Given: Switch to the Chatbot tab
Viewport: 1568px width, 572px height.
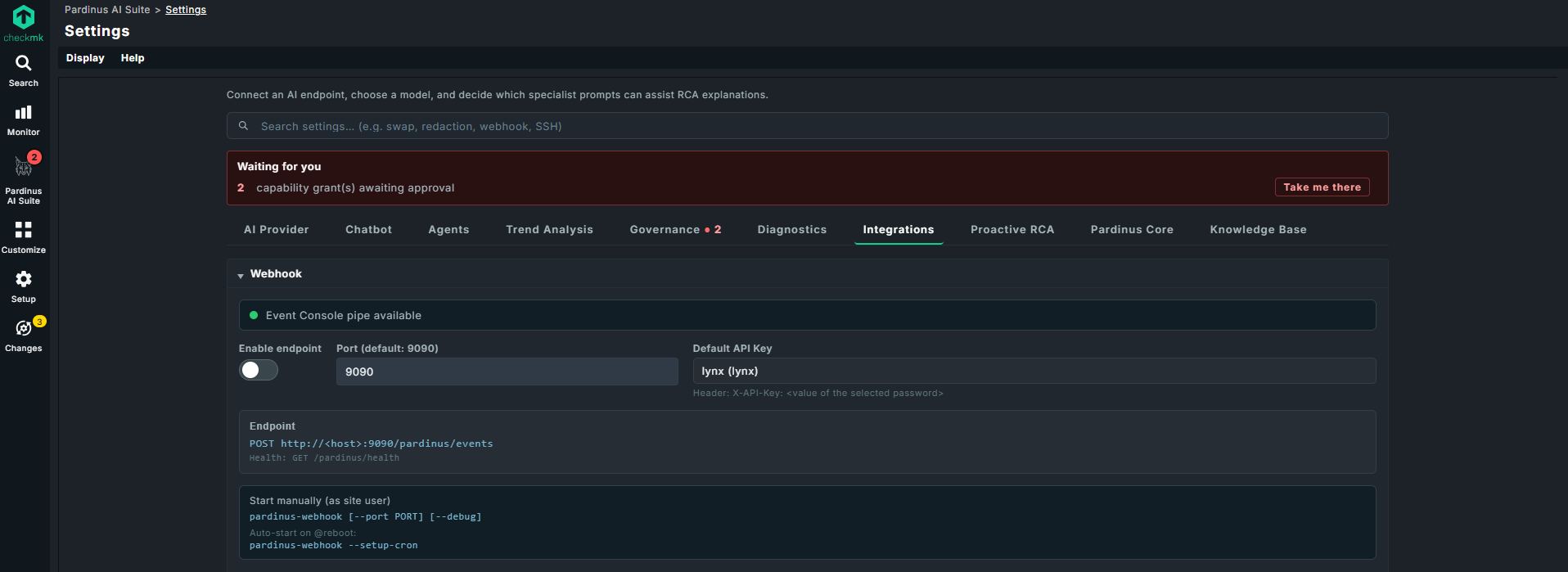Looking at the screenshot, I should (369, 230).
